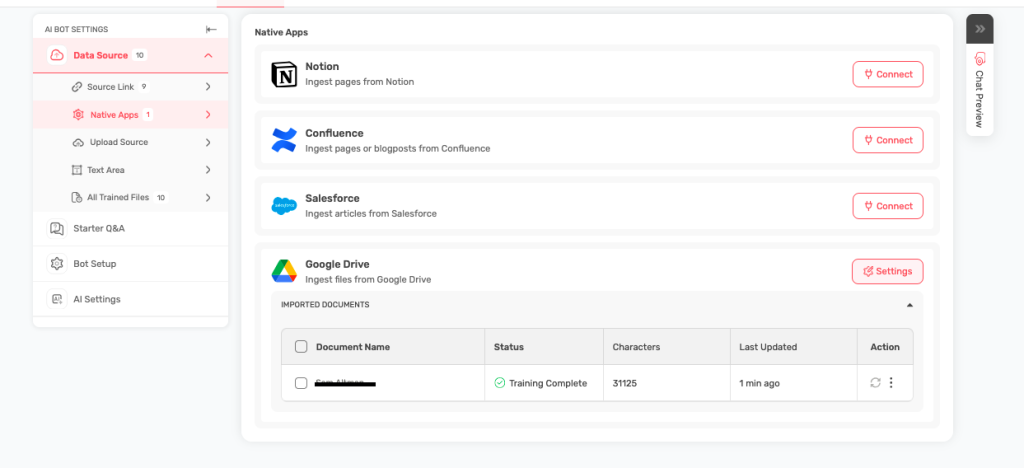Viewport: 1024px width, 468px height.
Task: Collapse the AI Bot Settings sidebar arrow
Action: pyautogui.click(x=211, y=29)
